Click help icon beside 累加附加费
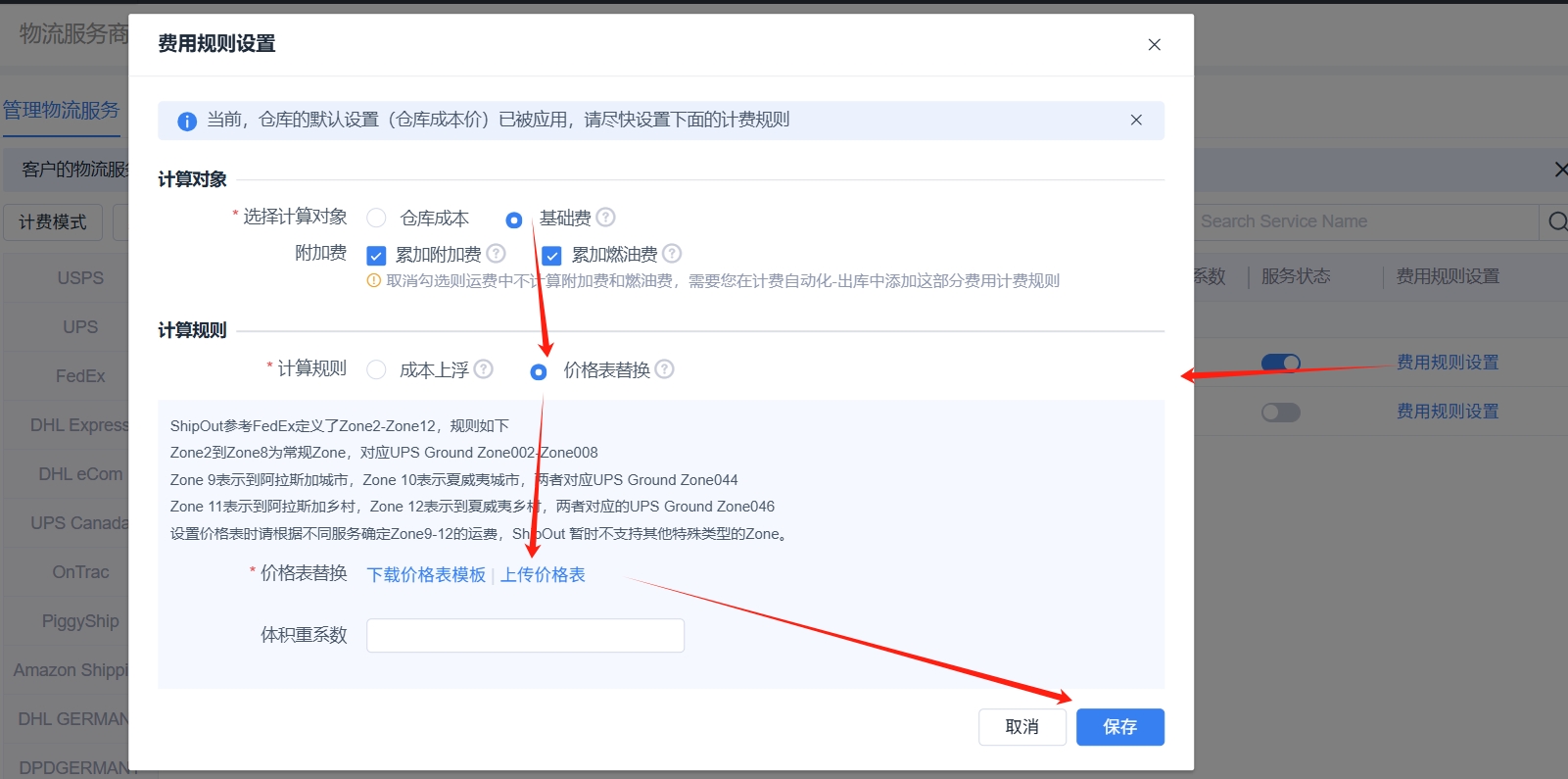This screenshot has height=779, width=1568. click(497, 254)
